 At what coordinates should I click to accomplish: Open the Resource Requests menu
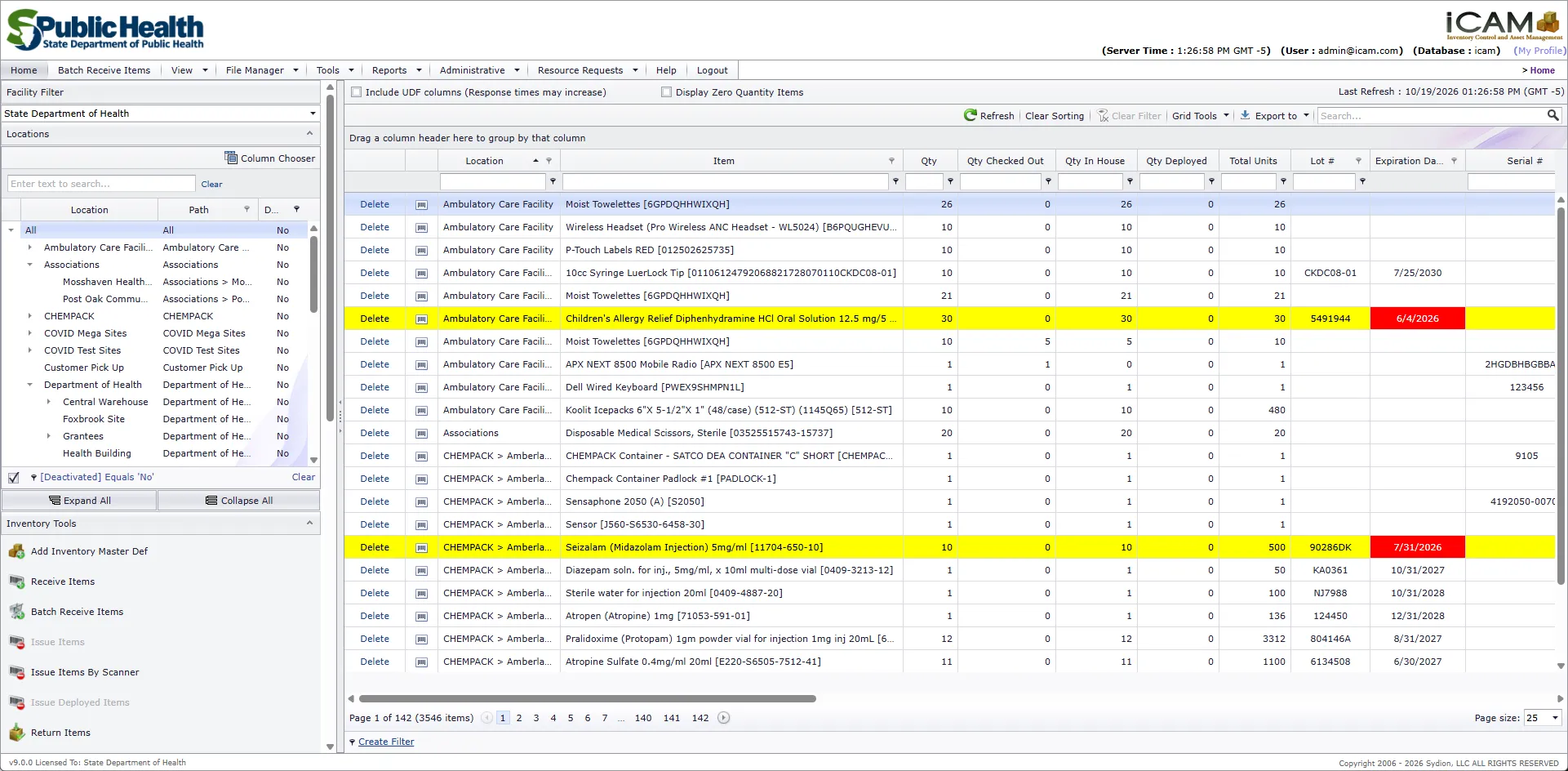tap(587, 70)
